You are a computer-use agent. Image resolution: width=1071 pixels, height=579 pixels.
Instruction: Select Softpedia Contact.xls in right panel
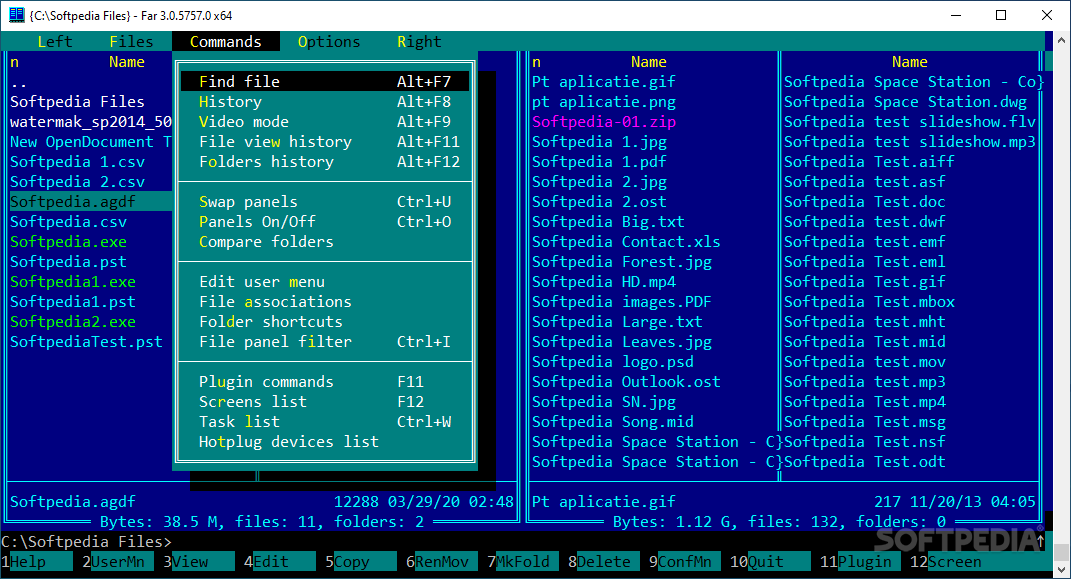626,242
